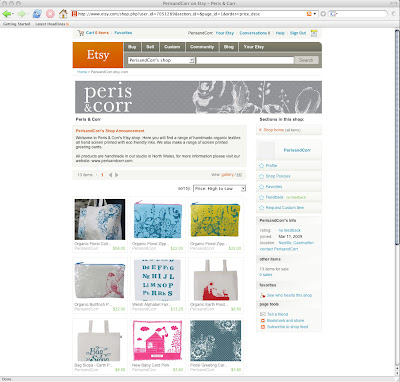Click the heart icon by See who hearts
This screenshot has width=400, height=382.
click(x=263, y=295)
